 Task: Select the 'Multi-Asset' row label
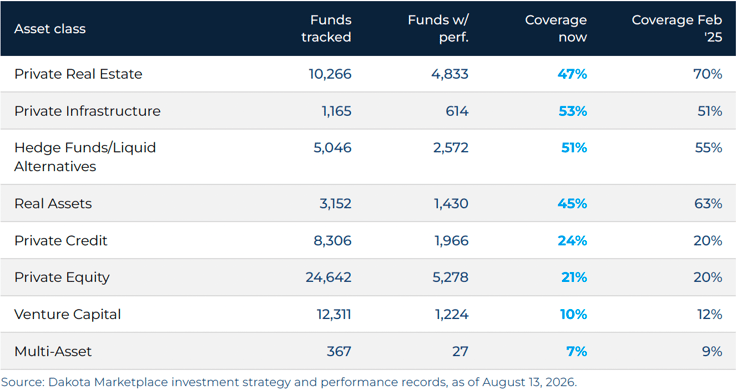[x=53, y=352]
